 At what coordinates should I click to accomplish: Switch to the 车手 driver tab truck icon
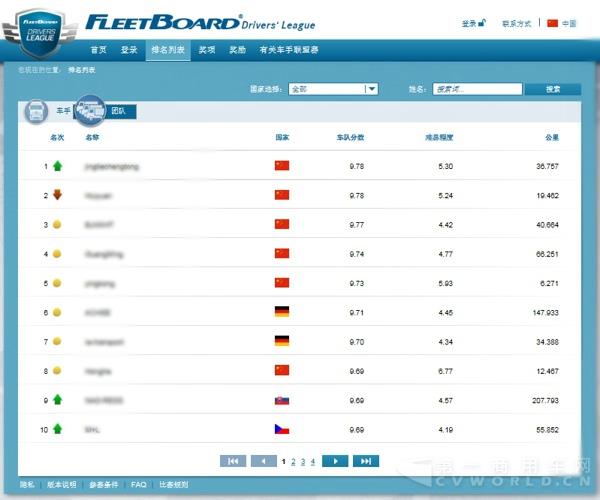pyautogui.click(x=36, y=112)
